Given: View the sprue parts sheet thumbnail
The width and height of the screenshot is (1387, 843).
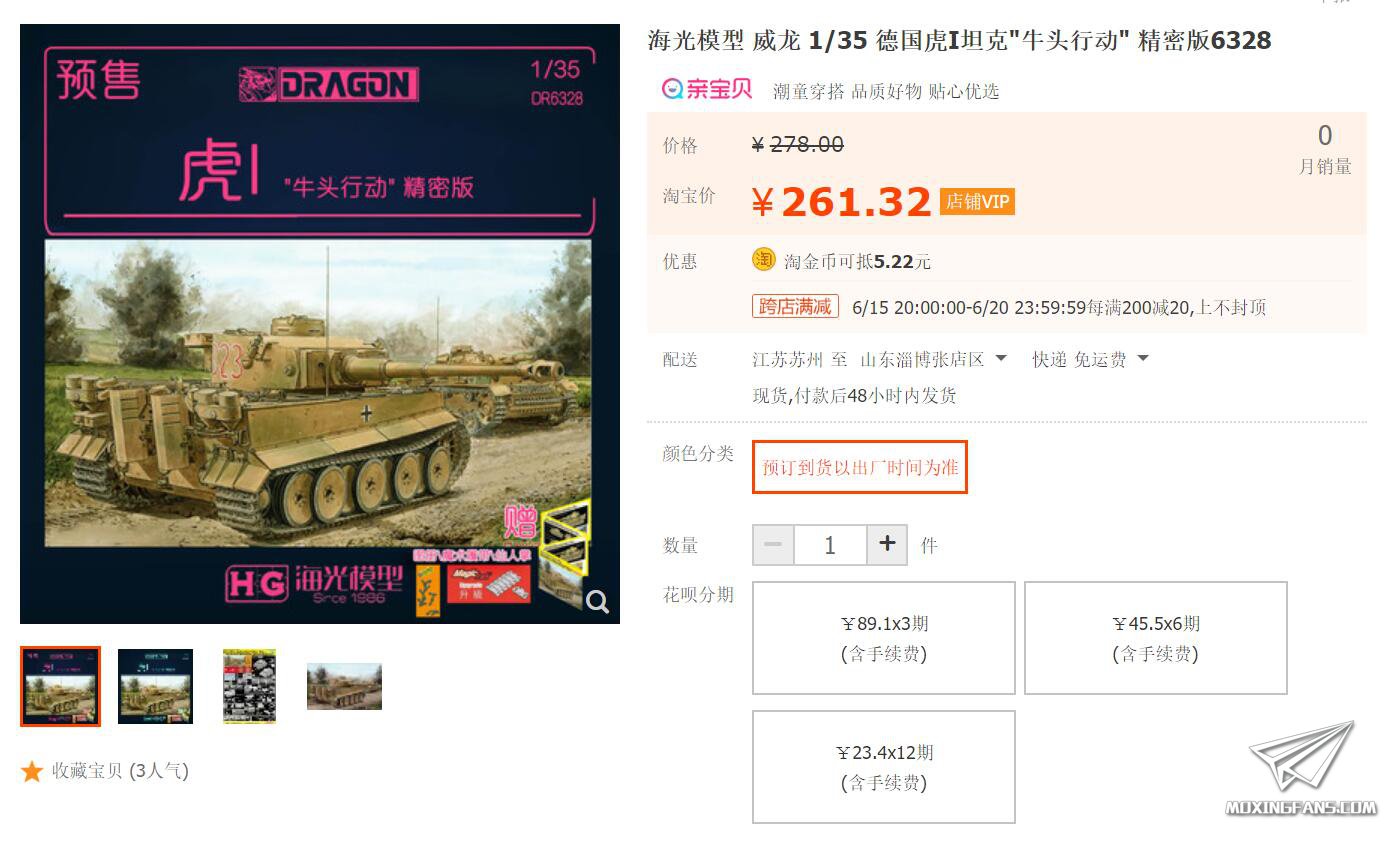Looking at the screenshot, I should (x=249, y=686).
